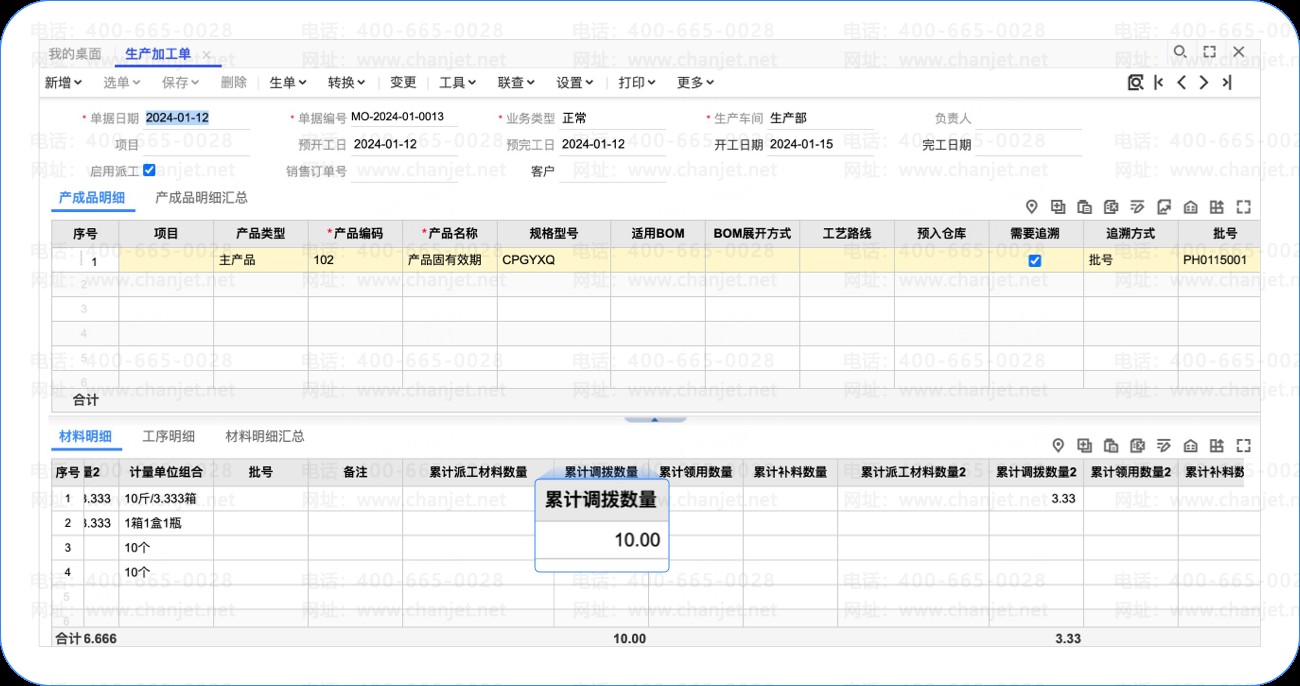1300x686 pixels.
Task: Switch to 我的桌面 tab
Action: pos(75,54)
